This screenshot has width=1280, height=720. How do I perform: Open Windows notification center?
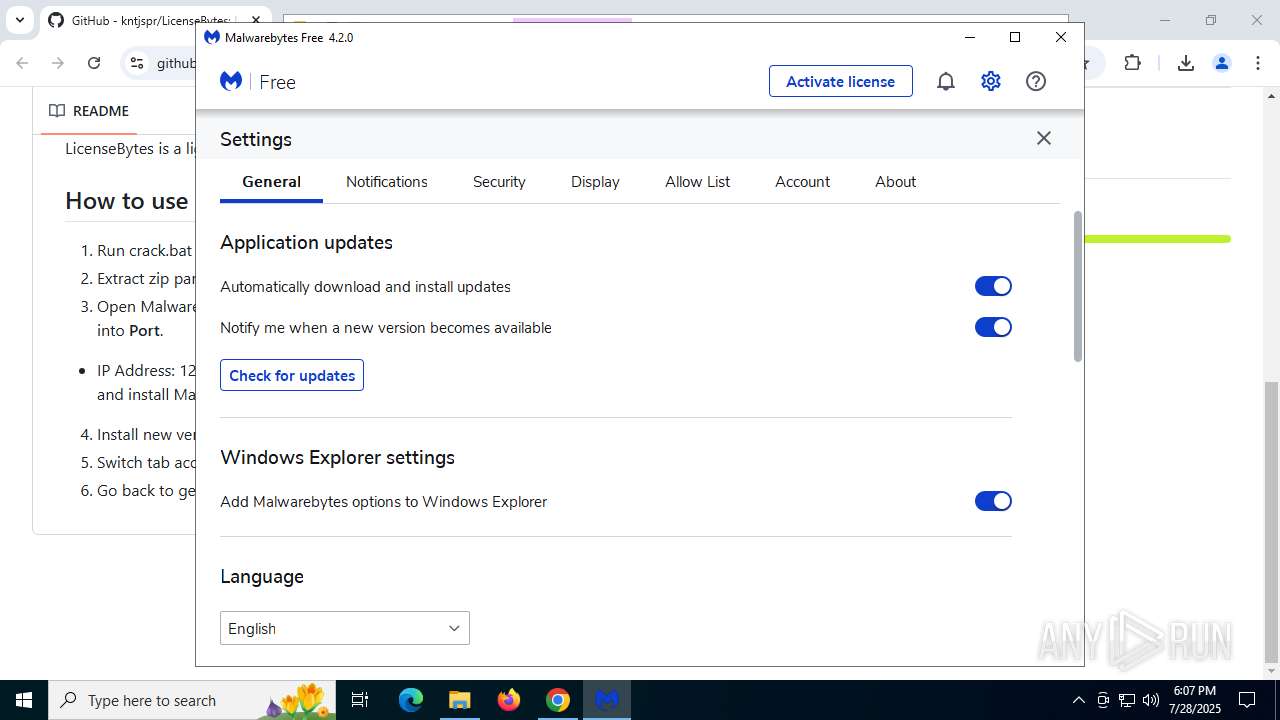coord(1247,700)
